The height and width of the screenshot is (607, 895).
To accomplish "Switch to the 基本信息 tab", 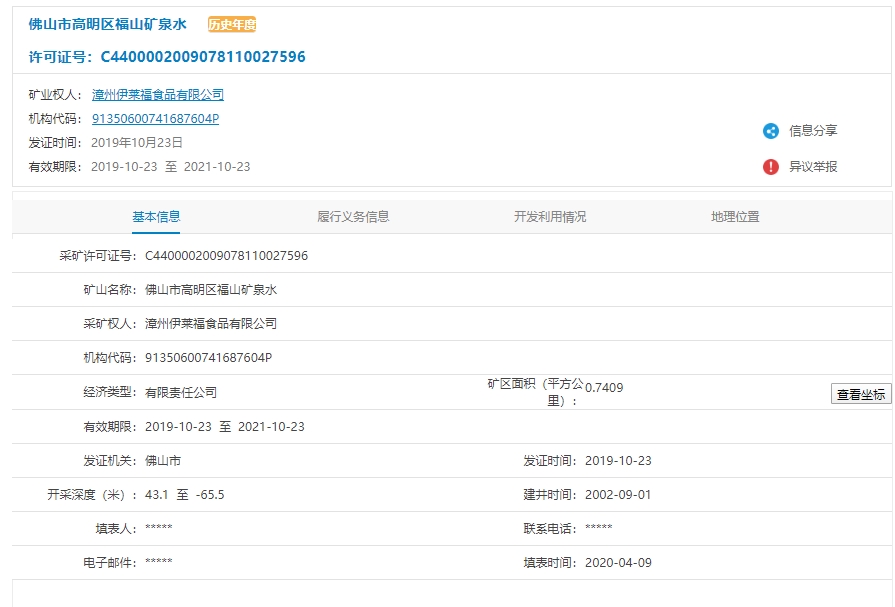I will point(156,217).
